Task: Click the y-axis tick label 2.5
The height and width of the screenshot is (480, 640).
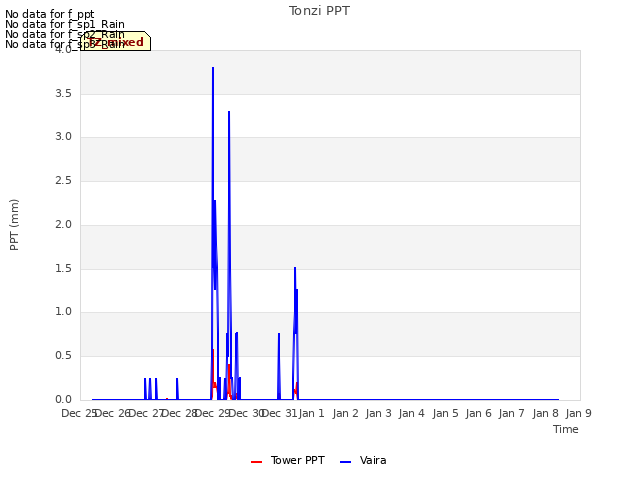Action: (x=63, y=181)
